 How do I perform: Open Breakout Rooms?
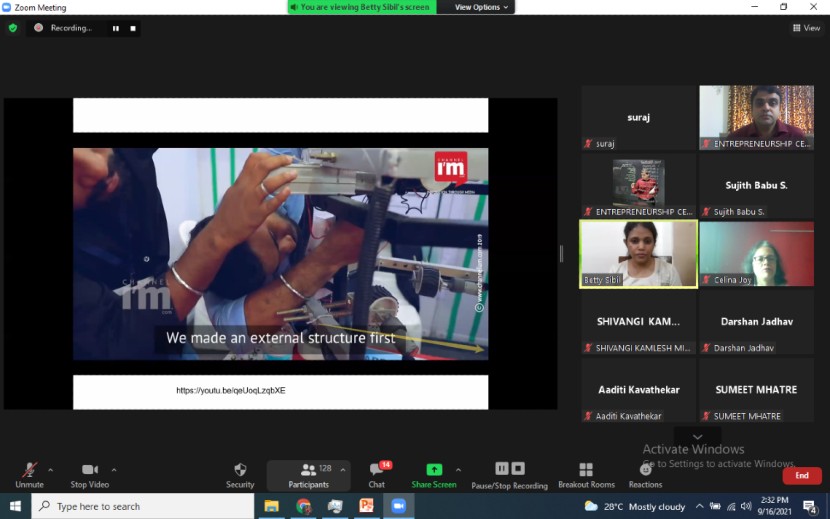pos(586,474)
